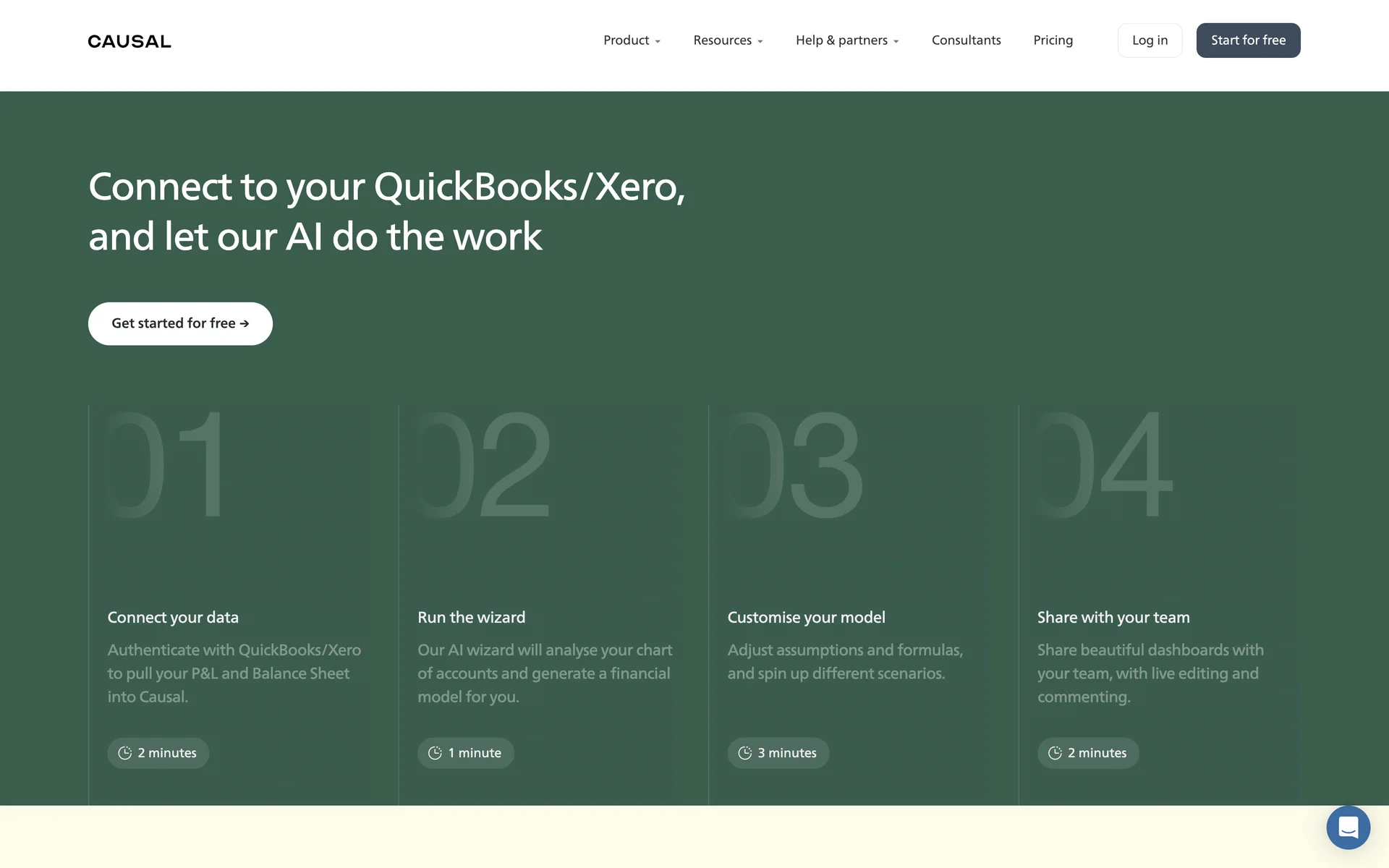This screenshot has width=1389, height=868.
Task: Expand the Product dropdown menu
Action: pos(632,41)
